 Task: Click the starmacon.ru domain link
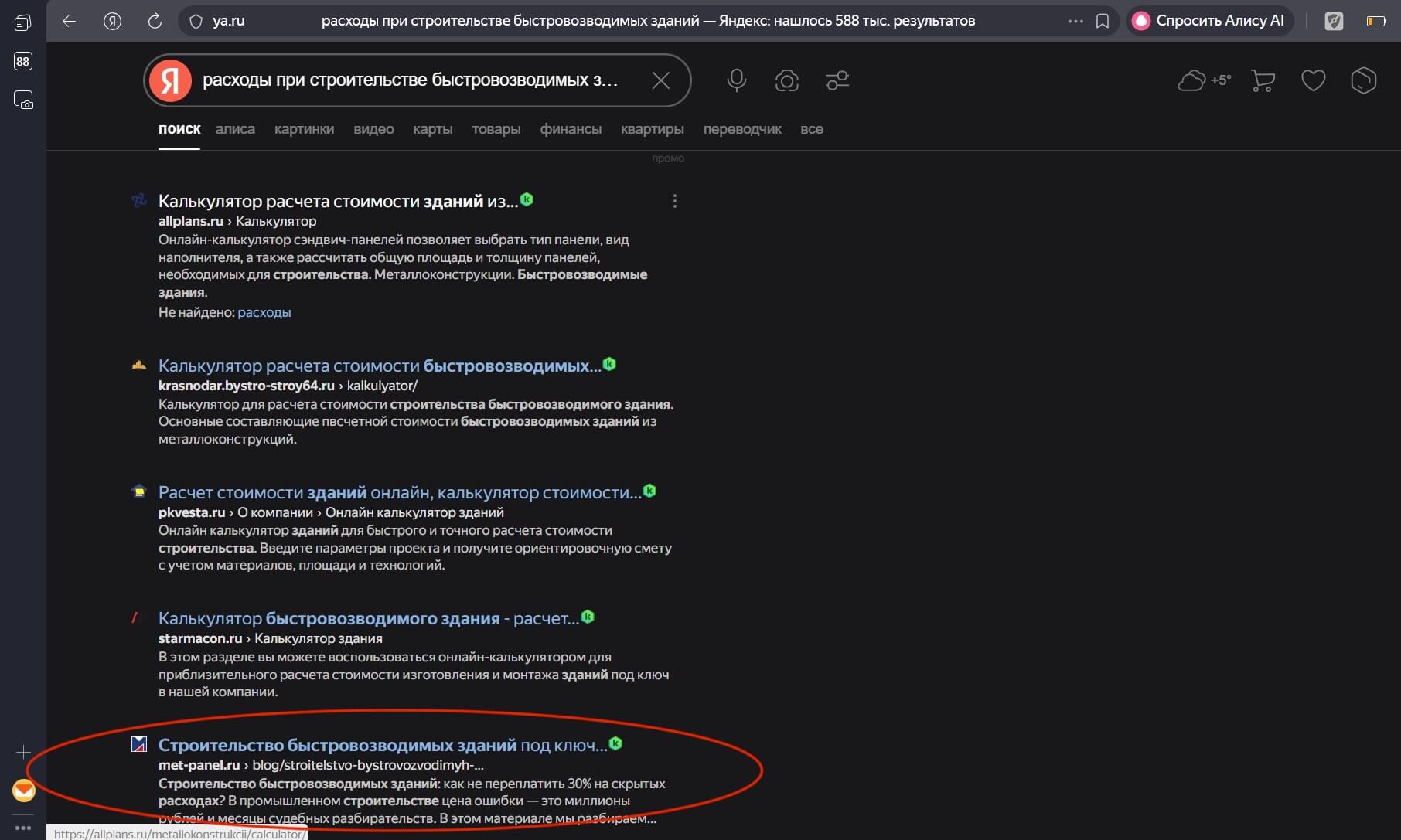(x=200, y=638)
